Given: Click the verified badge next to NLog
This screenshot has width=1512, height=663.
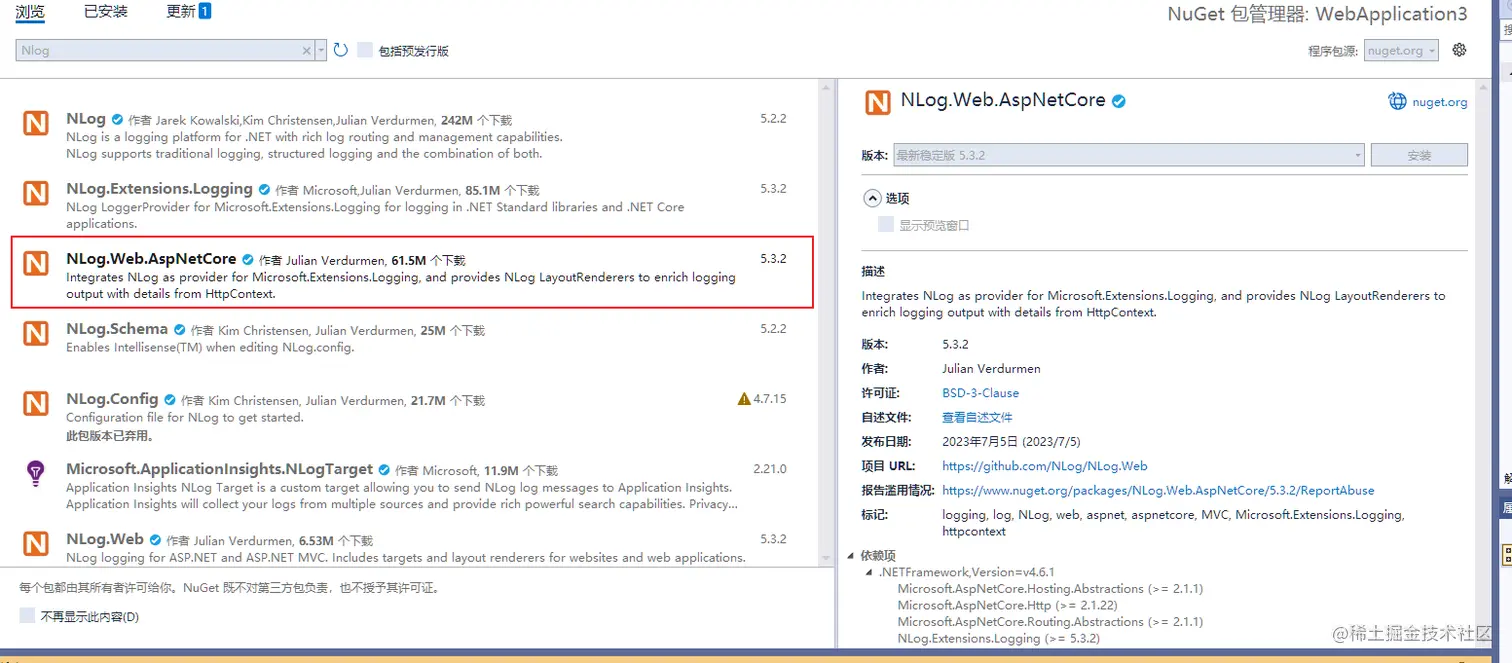Looking at the screenshot, I should click(x=117, y=119).
